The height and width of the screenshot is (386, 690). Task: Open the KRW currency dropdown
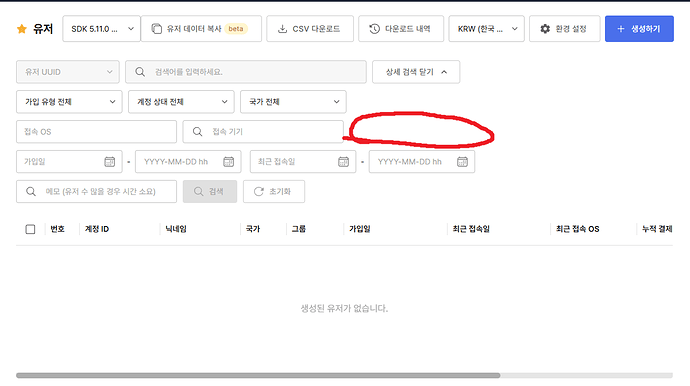pyautogui.click(x=486, y=29)
